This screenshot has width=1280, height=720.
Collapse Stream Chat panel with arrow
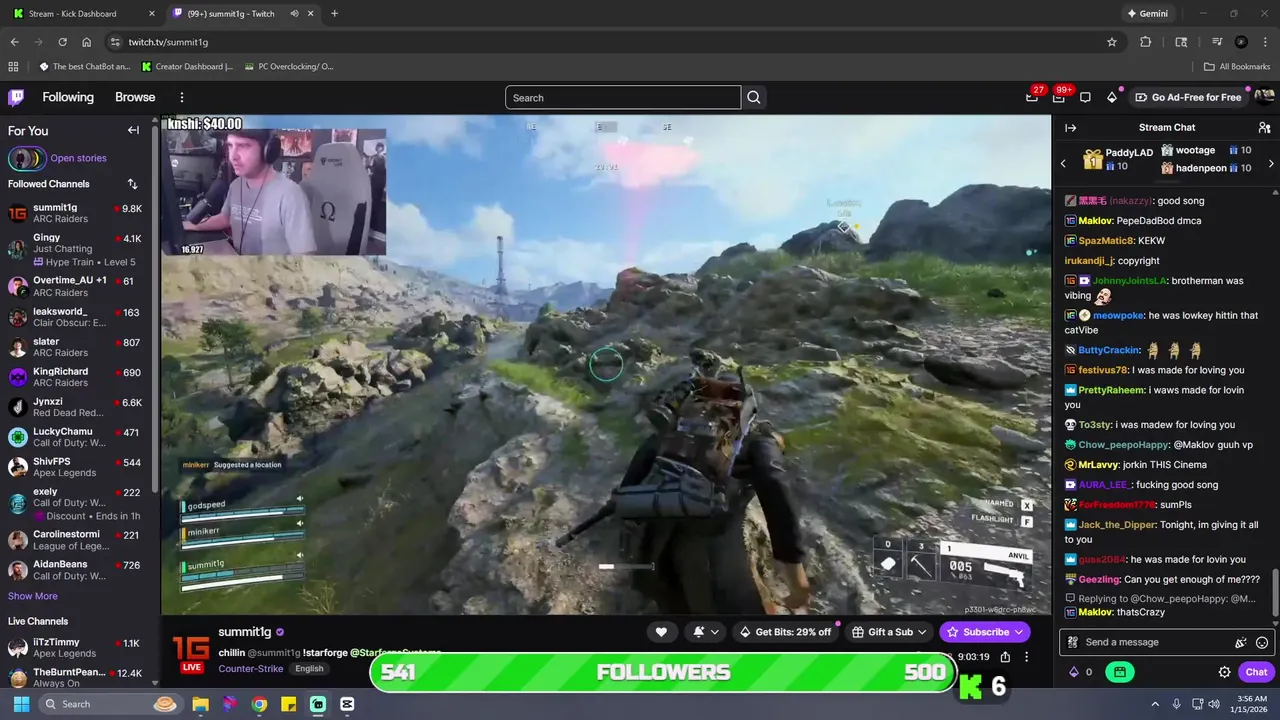coord(1070,127)
